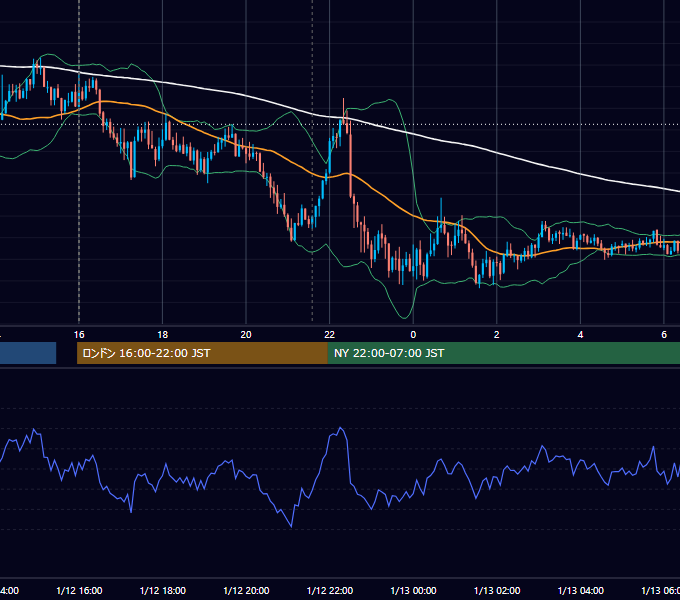Click the "4" hour label on the upper time axis
The image size is (680, 600).
click(x=580, y=335)
